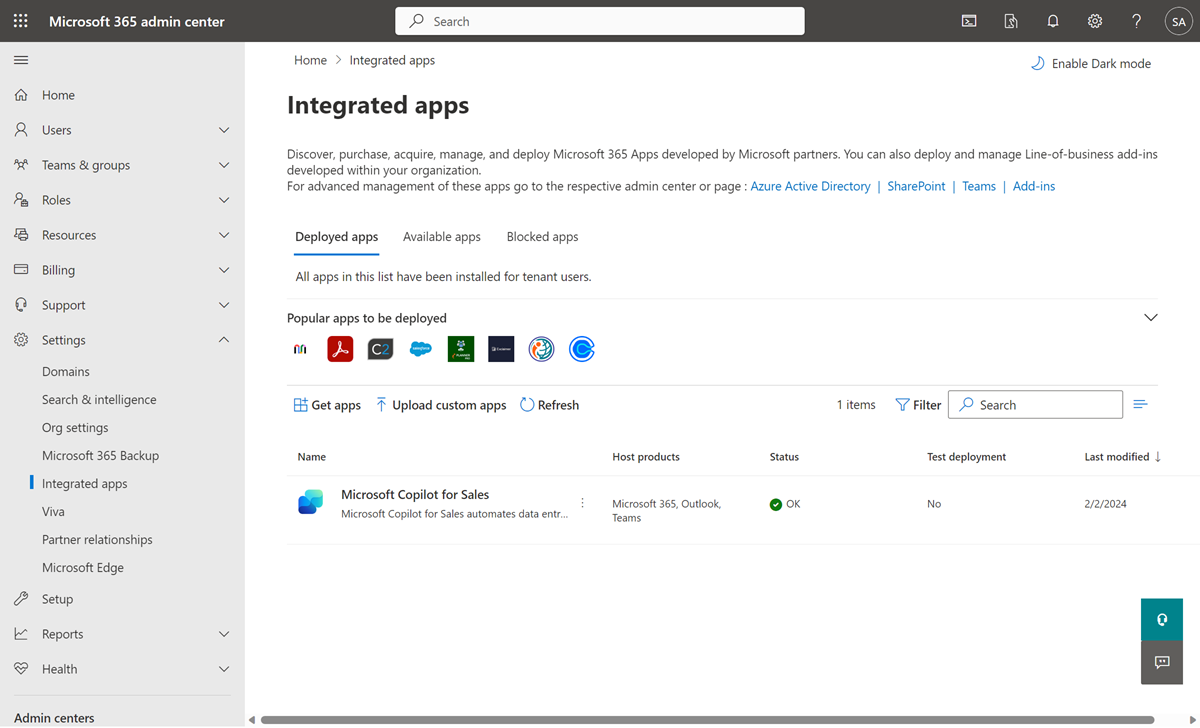Toggle the hamburger navigation menu
Image resolution: width=1200 pixels, height=728 pixels.
tap(20, 59)
